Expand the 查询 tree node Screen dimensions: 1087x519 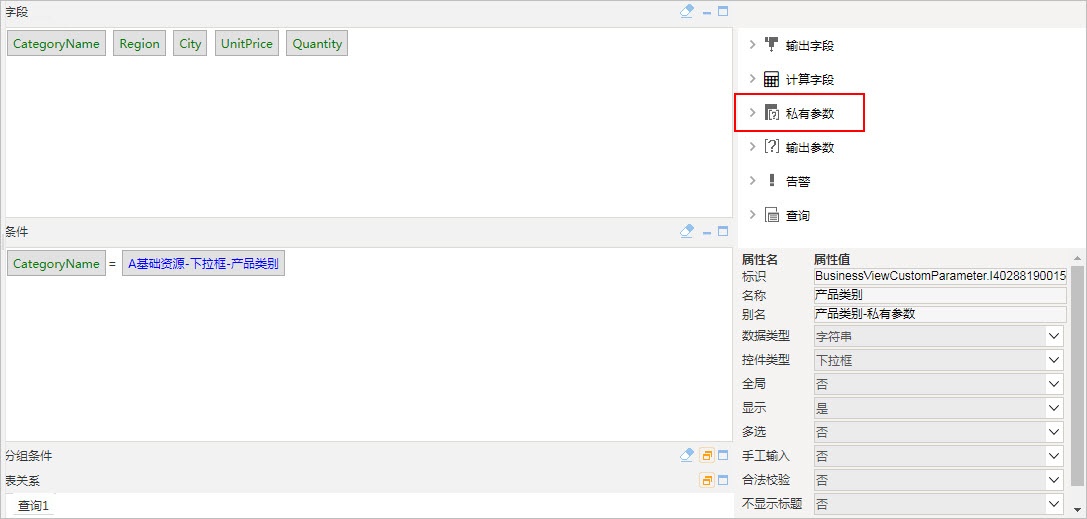click(x=752, y=215)
